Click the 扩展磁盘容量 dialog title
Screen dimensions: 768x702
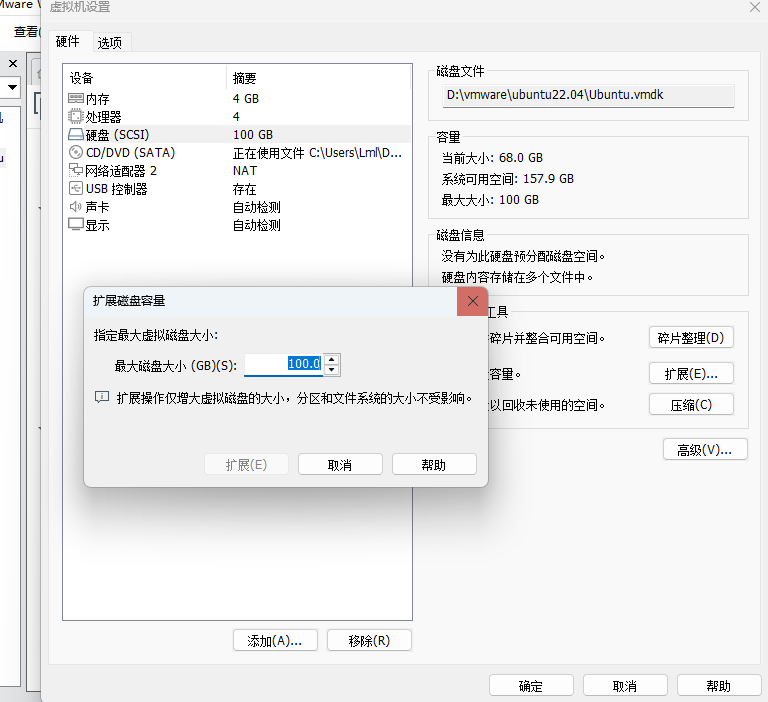point(129,301)
